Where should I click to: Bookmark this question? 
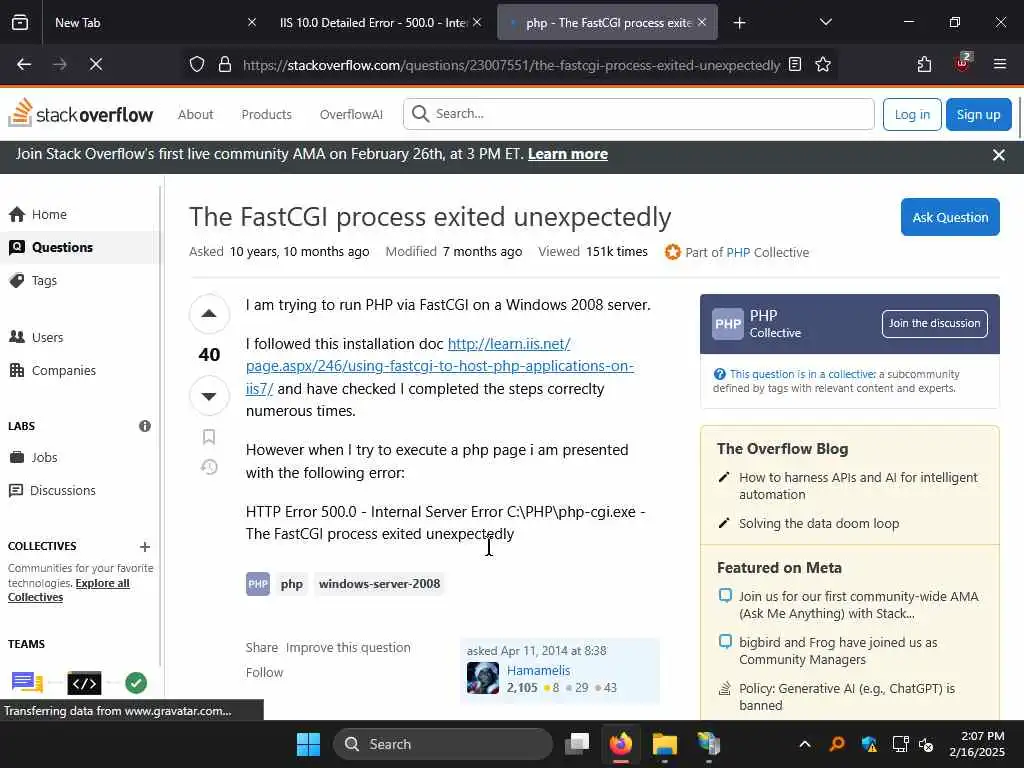[x=209, y=436]
